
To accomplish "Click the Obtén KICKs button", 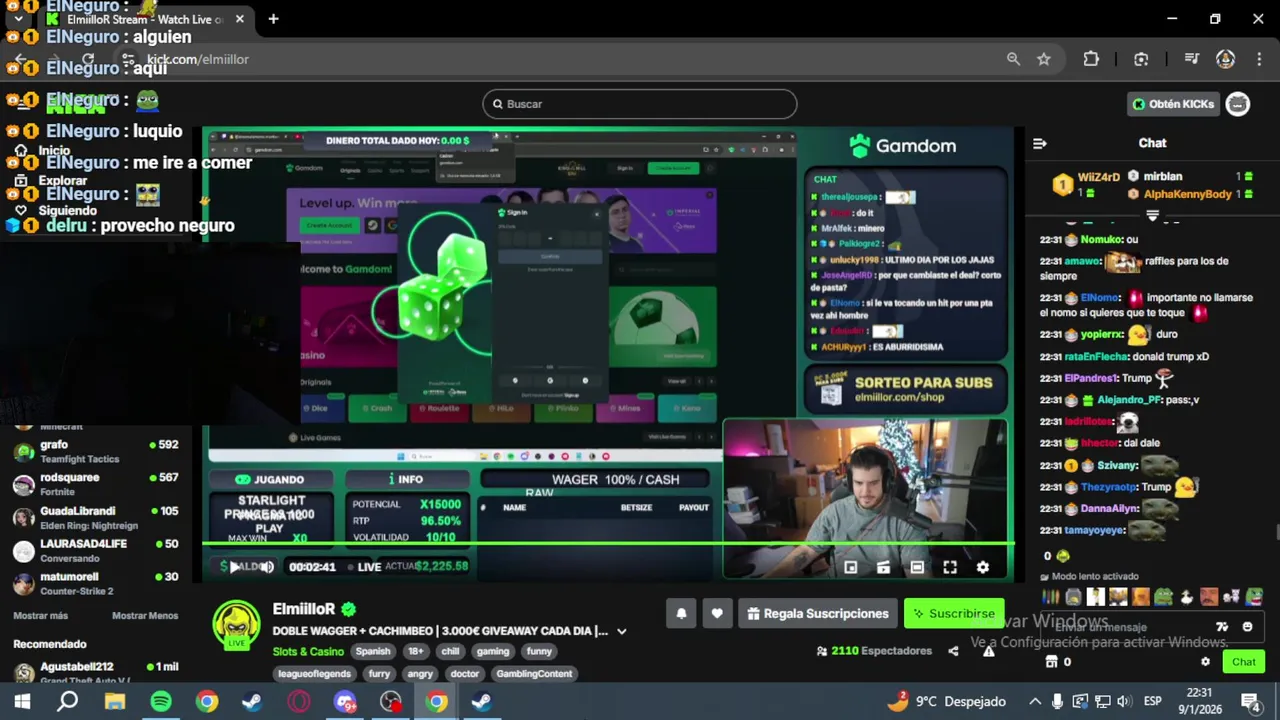I will coord(1173,104).
